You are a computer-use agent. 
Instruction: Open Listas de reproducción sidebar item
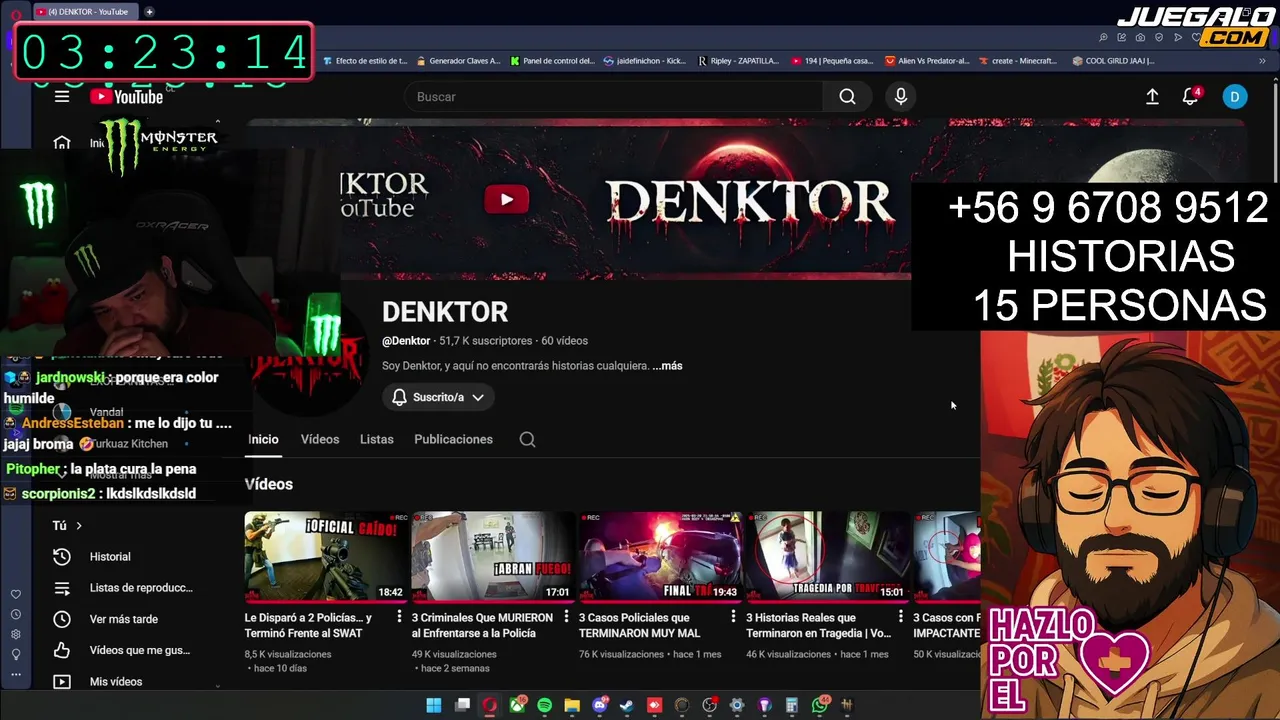[x=124, y=588]
